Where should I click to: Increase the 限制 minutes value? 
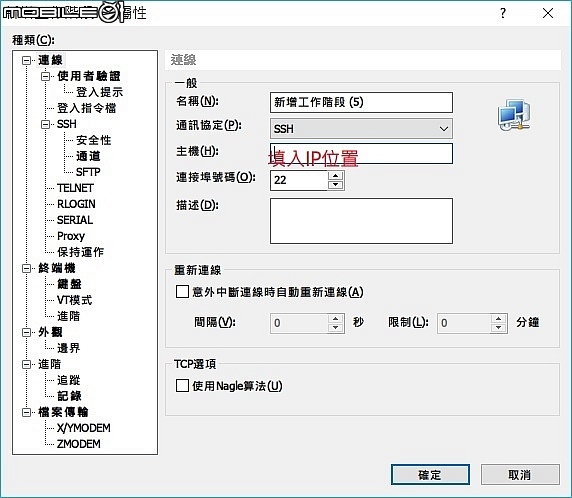point(498,319)
